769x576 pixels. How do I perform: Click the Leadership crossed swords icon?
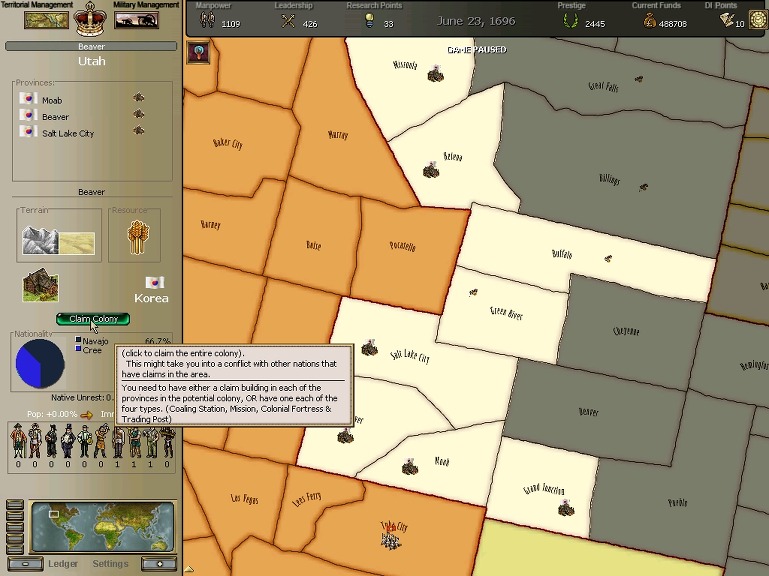pos(288,21)
